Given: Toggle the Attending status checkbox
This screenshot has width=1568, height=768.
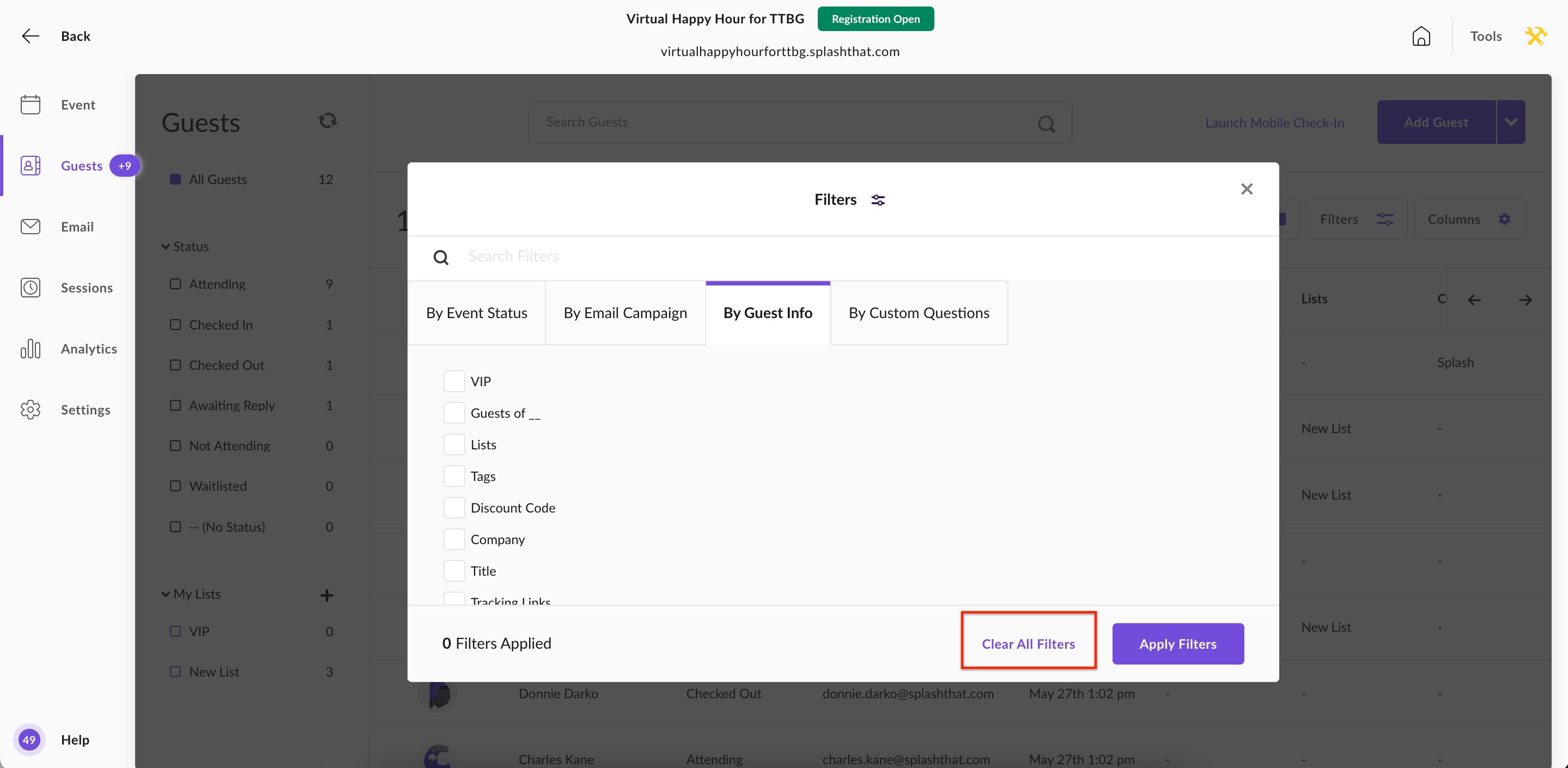Looking at the screenshot, I should click(175, 284).
